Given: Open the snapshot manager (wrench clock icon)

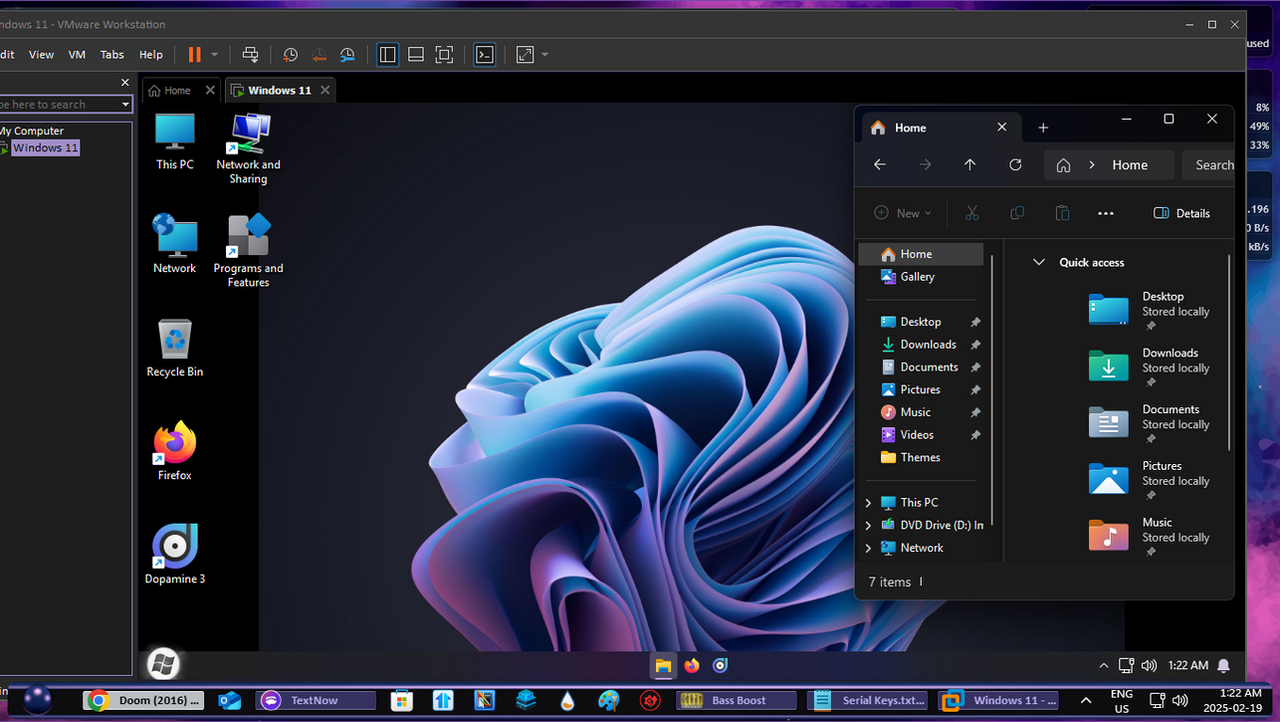Looking at the screenshot, I should (347, 55).
